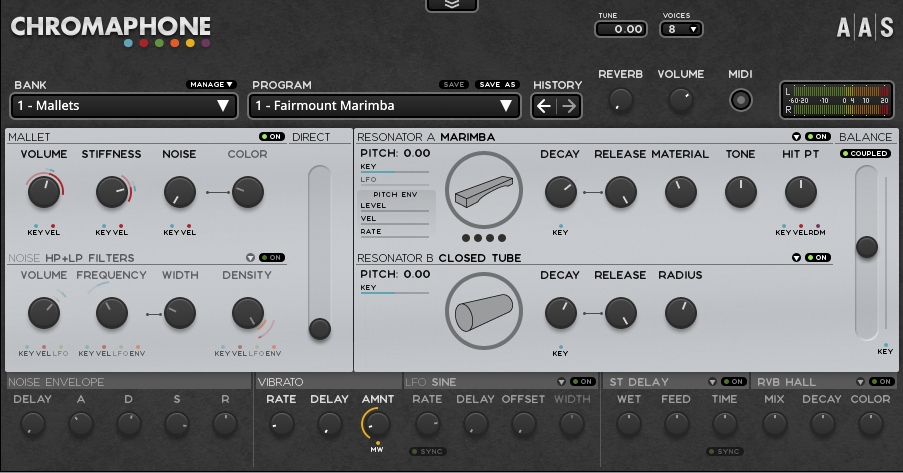Open the RVB Hall type dropdown arrow
The height and width of the screenshot is (473, 903).
click(860, 382)
